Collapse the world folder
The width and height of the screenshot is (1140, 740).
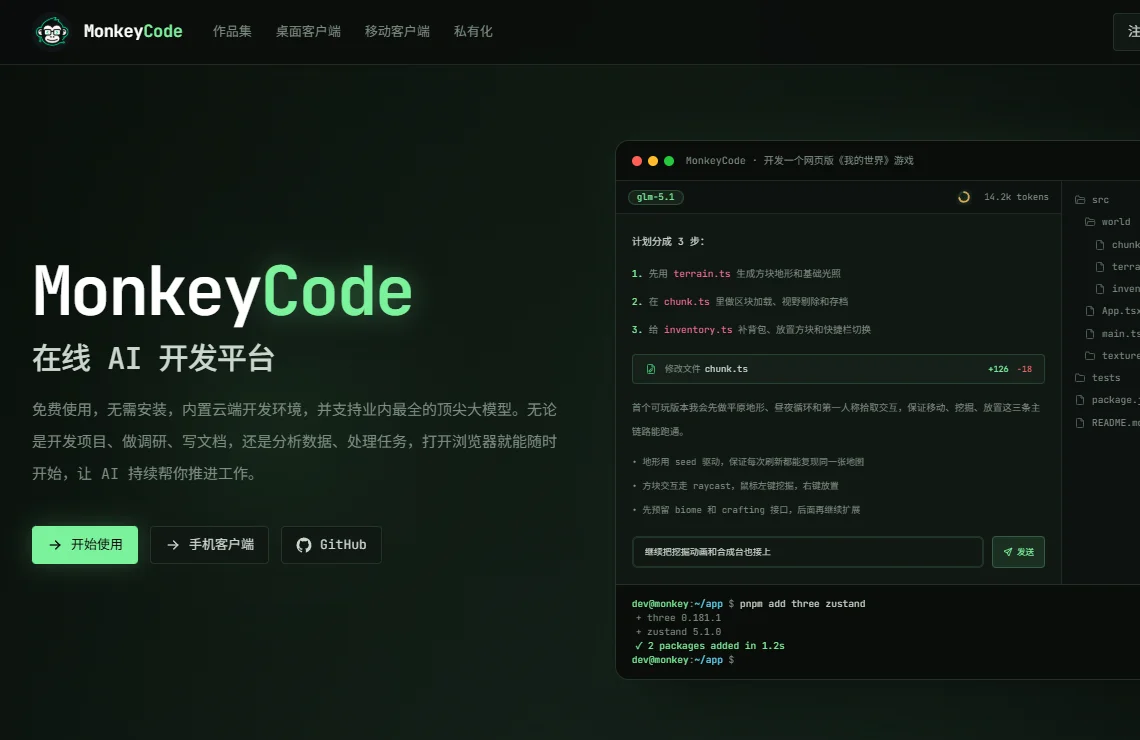click(1108, 222)
